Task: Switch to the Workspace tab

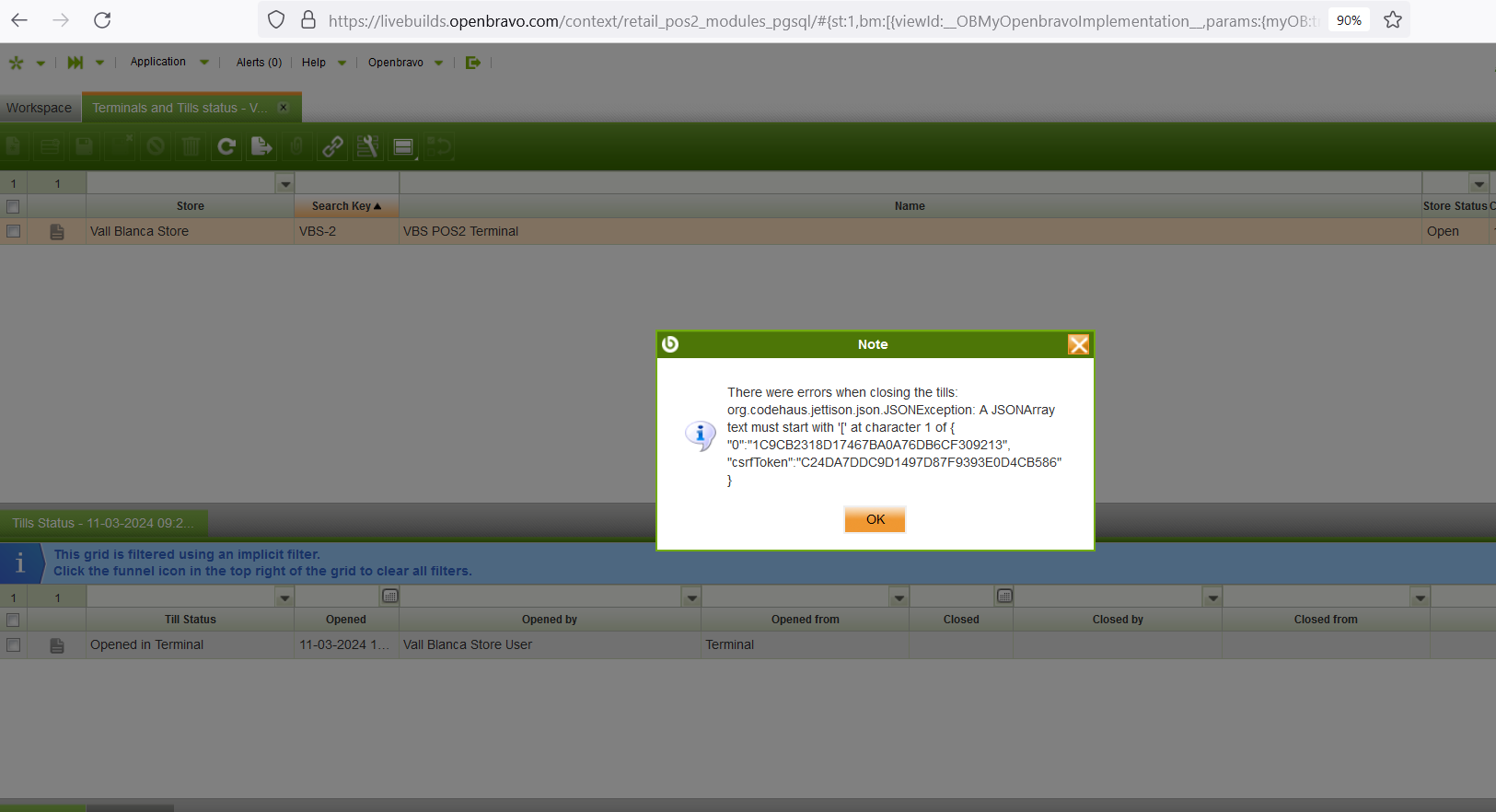Action: click(x=40, y=108)
